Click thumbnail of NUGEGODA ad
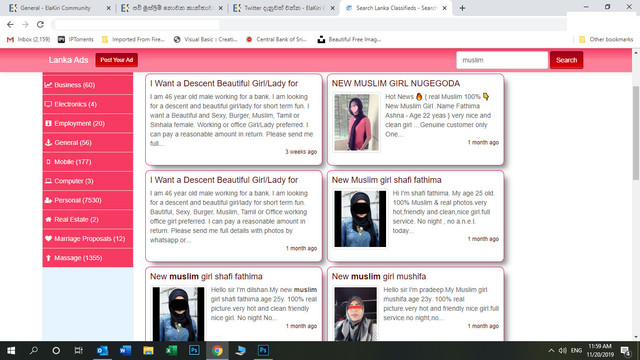Screen dimensions: 640x360 tap(356, 122)
